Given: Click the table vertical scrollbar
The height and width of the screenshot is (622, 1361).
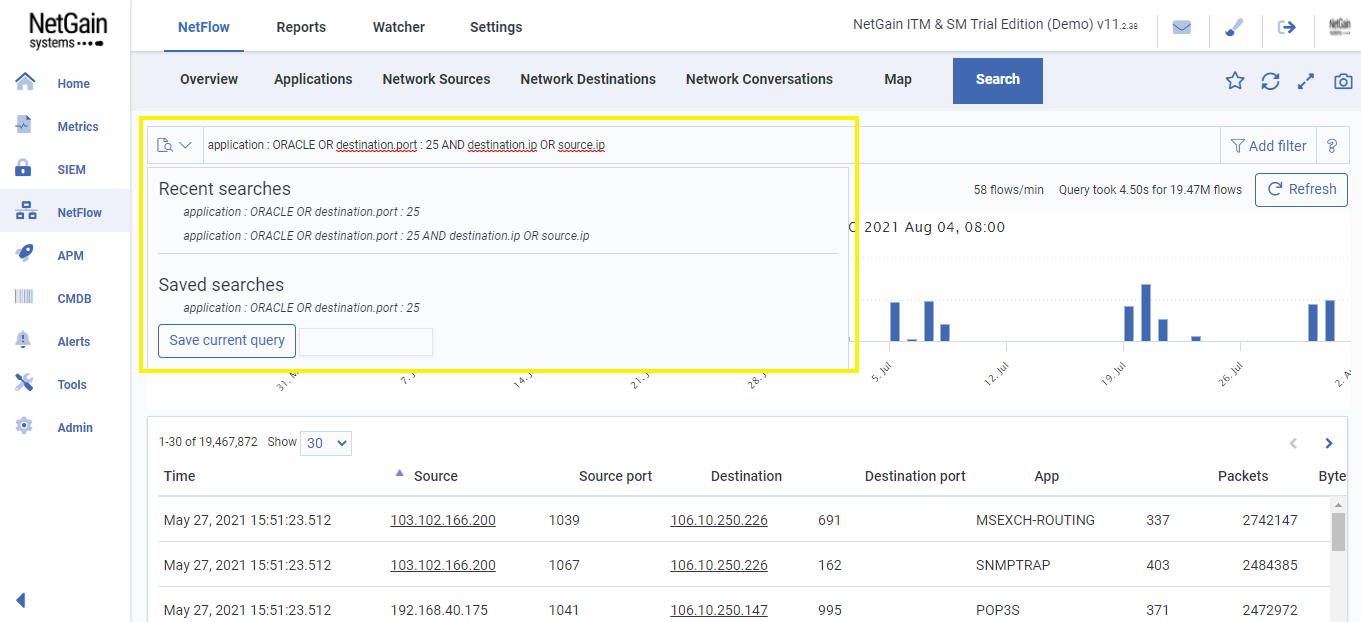Looking at the screenshot, I should [1338, 532].
